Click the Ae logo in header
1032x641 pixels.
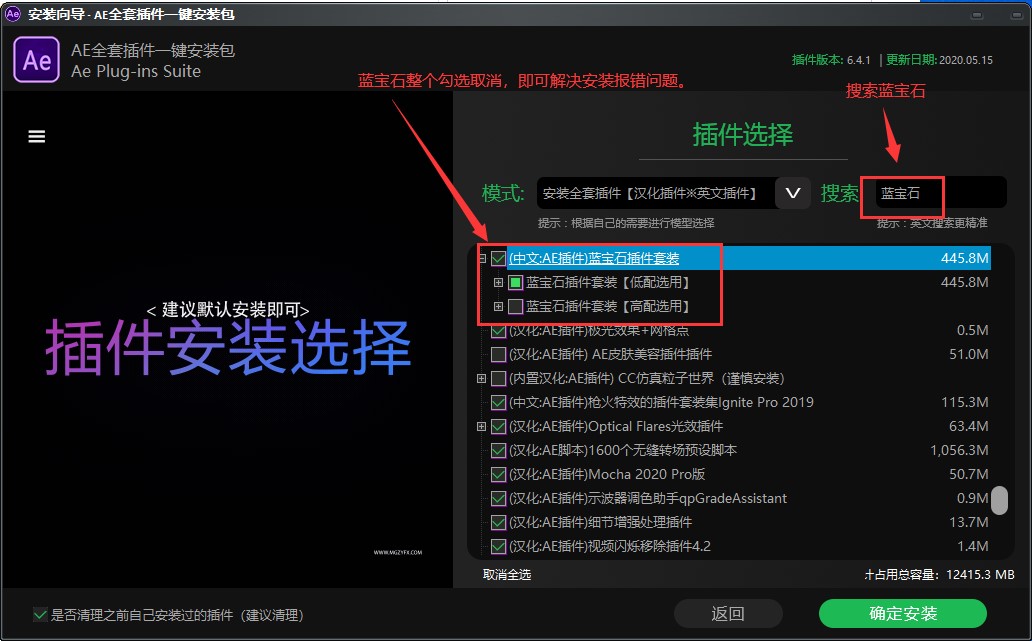tap(37, 61)
